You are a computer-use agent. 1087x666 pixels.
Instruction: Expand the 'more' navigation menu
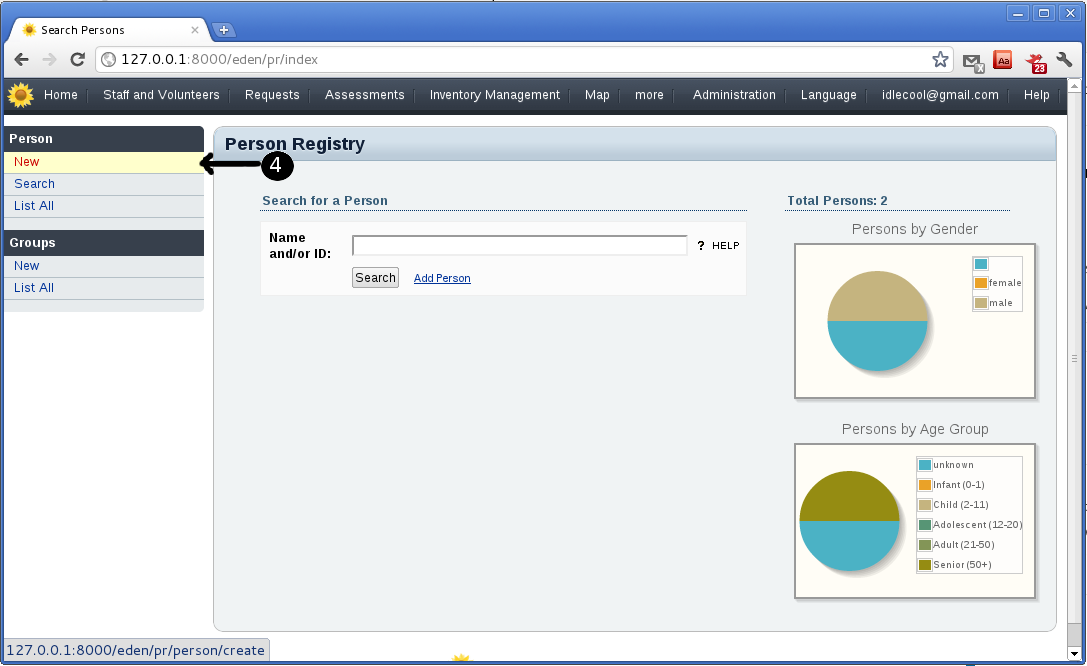pyautogui.click(x=649, y=95)
